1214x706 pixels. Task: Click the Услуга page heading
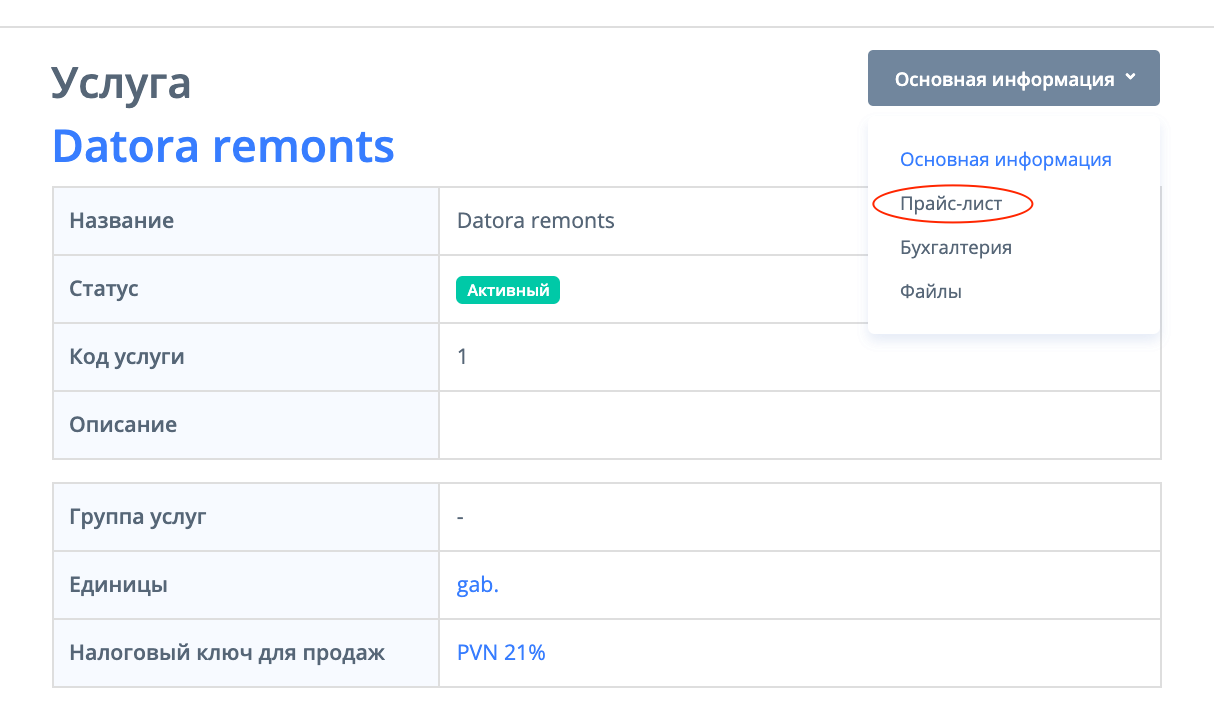(121, 83)
